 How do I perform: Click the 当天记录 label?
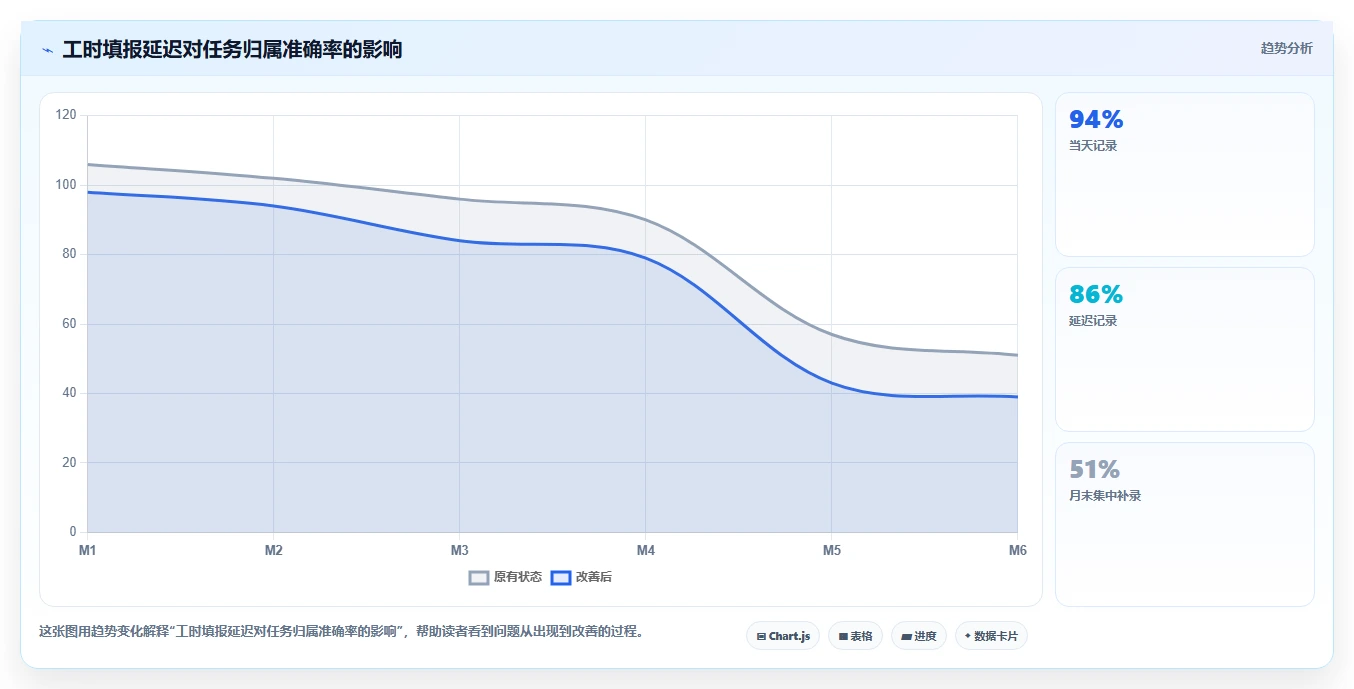point(1093,146)
